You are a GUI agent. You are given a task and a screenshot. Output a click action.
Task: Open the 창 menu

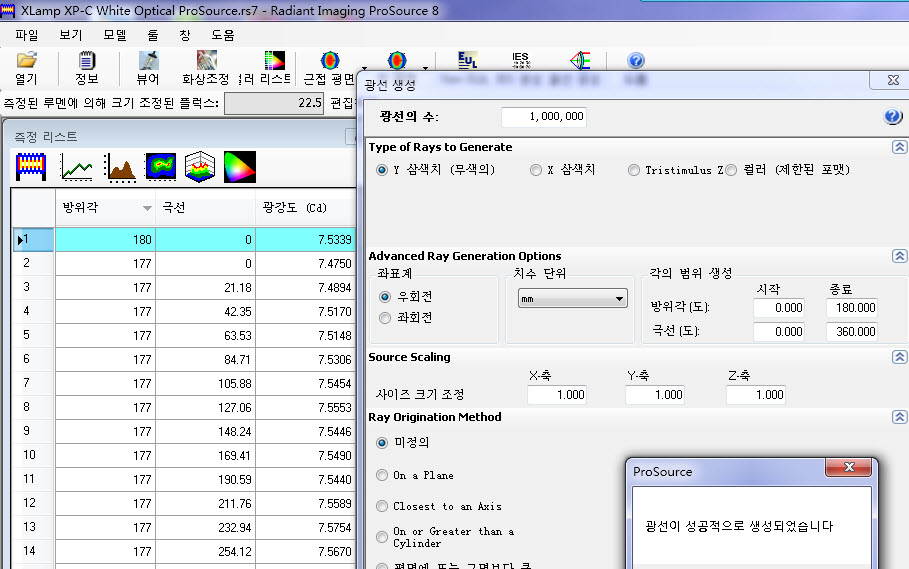pos(185,35)
